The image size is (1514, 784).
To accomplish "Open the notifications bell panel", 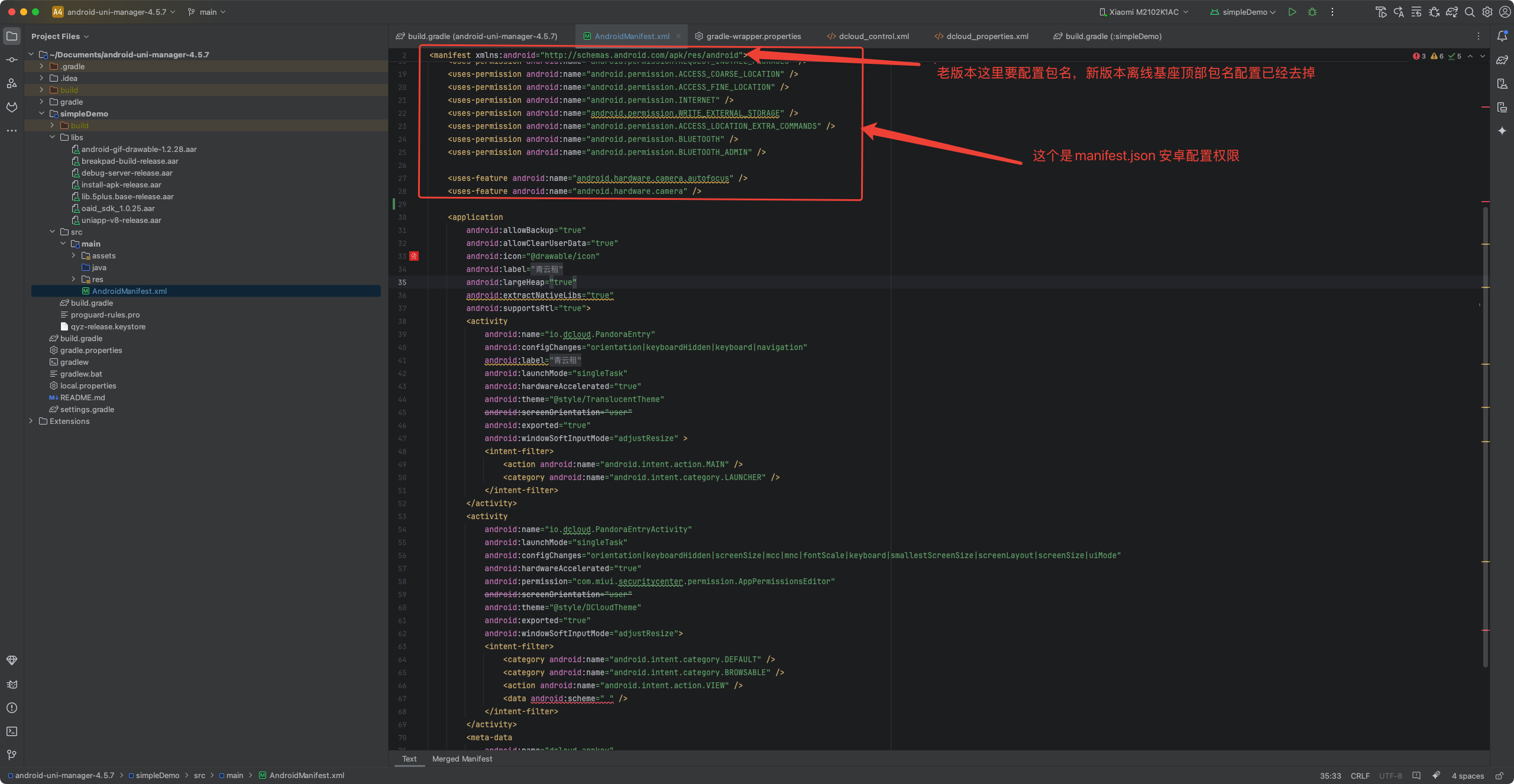I will 1502,36.
